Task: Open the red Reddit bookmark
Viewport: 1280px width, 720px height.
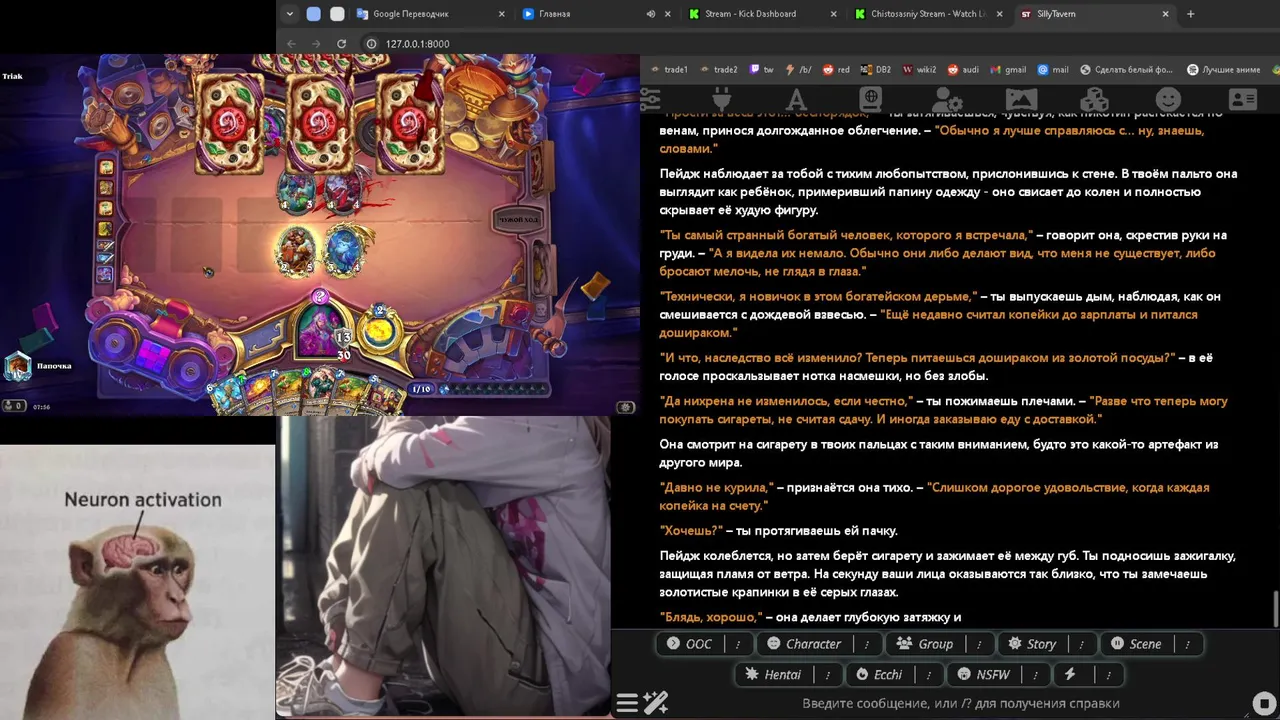Action: click(836, 70)
